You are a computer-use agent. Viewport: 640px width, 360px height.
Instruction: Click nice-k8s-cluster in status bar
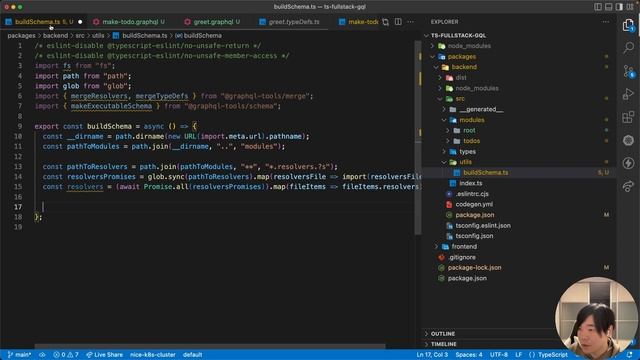pyautogui.click(x=153, y=355)
